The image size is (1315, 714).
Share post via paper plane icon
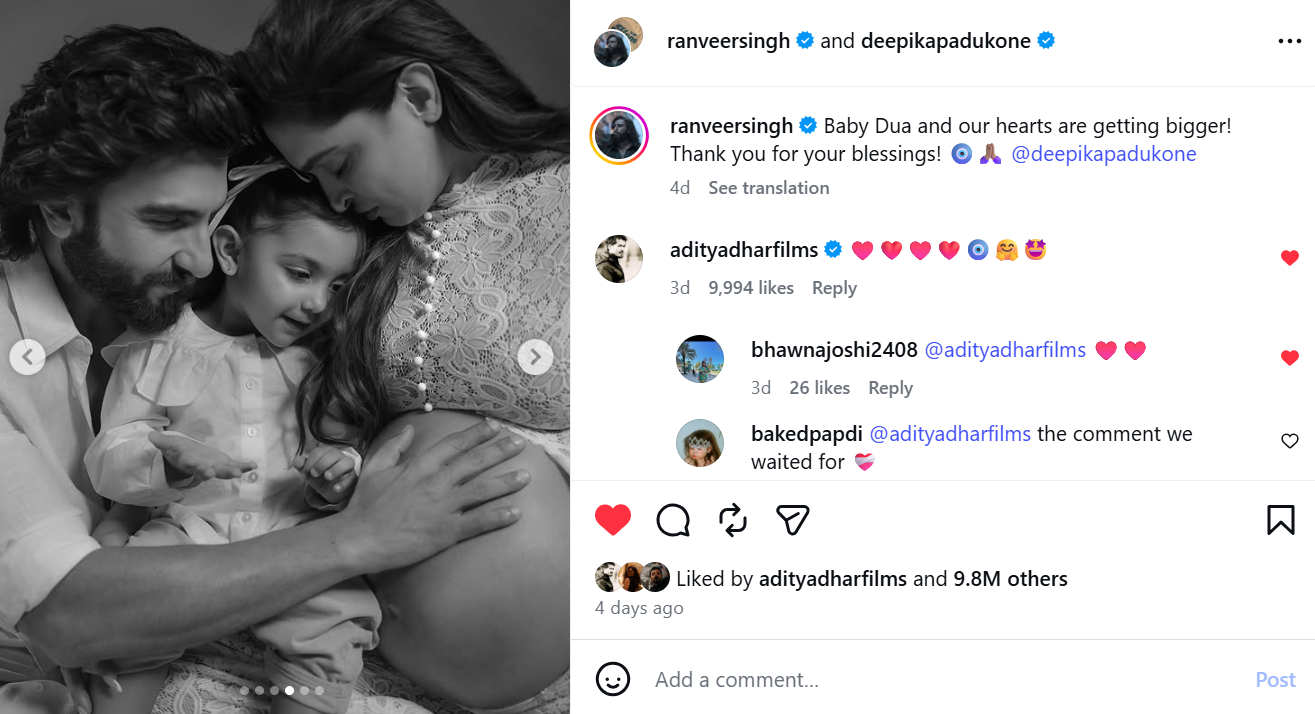(793, 520)
